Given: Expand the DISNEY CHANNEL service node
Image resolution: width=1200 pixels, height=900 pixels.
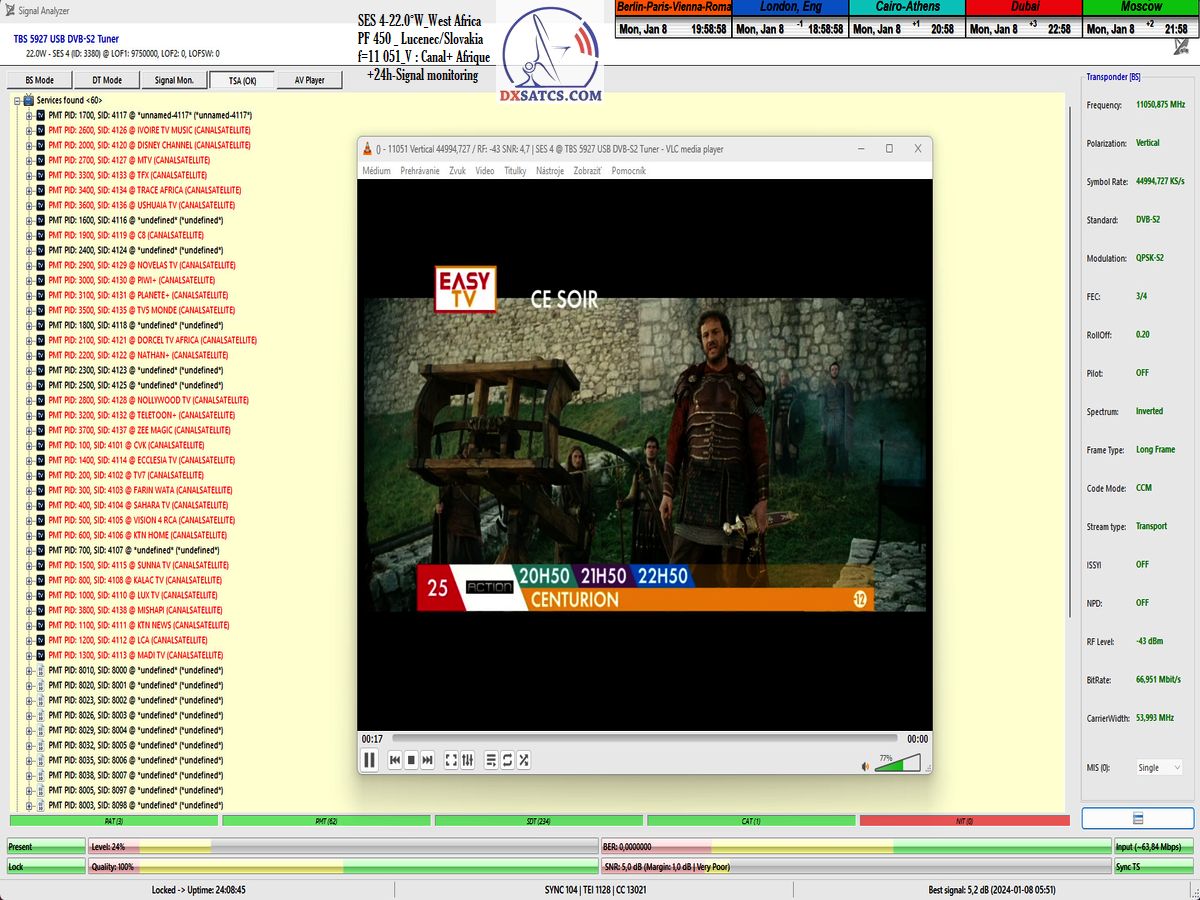Looking at the screenshot, I should [x=30, y=145].
